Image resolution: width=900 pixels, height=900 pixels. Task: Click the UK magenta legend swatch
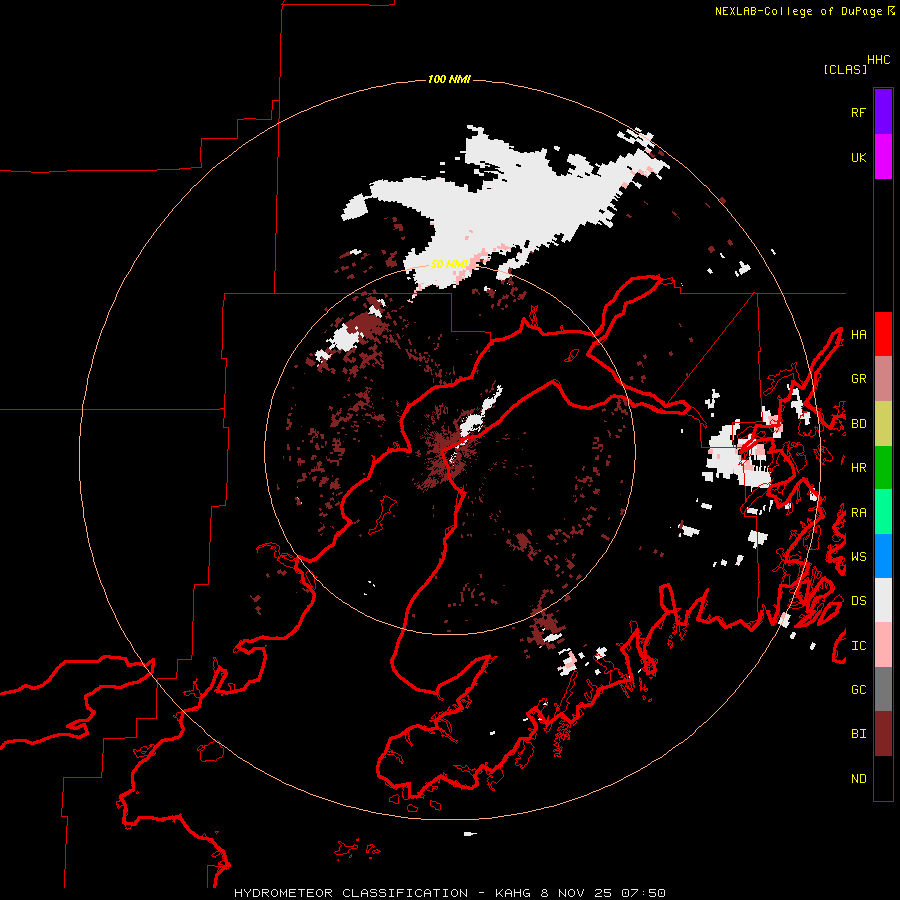point(883,157)
